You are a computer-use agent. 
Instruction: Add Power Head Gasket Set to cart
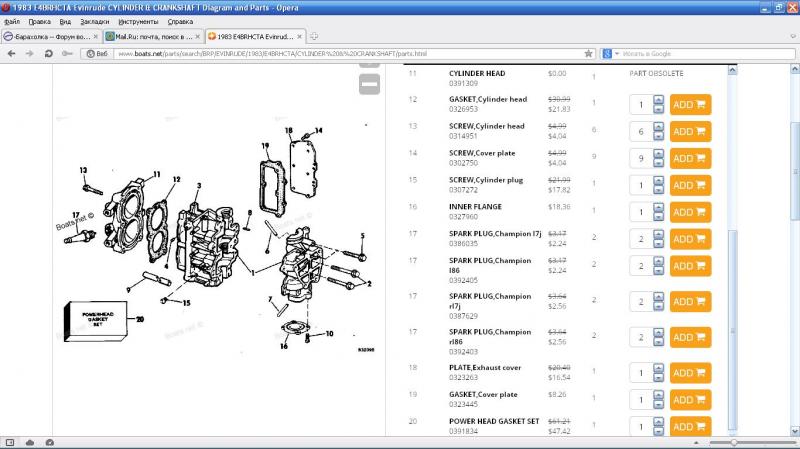[689, 427]
